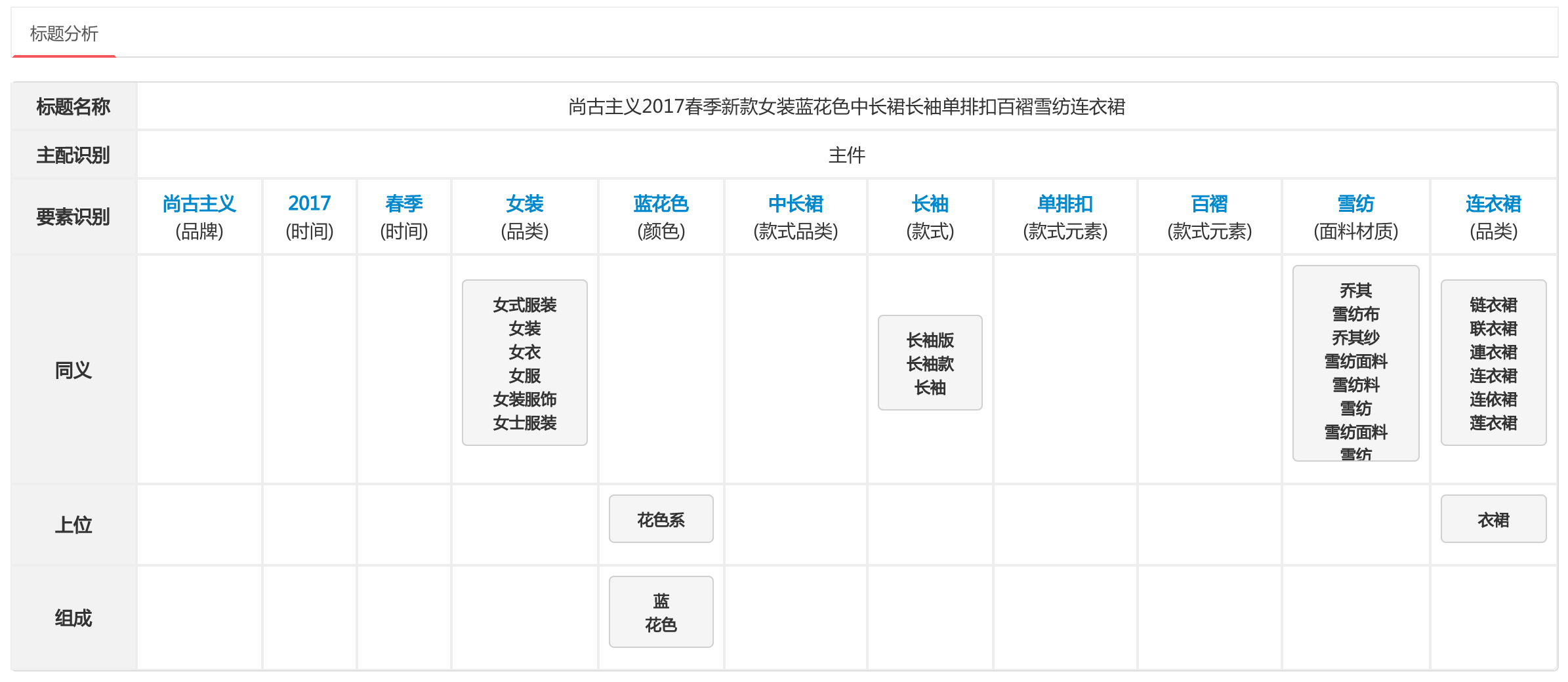
Task: Select the 衣裙 hypernym box
Action: click(x=1494, y=519)
